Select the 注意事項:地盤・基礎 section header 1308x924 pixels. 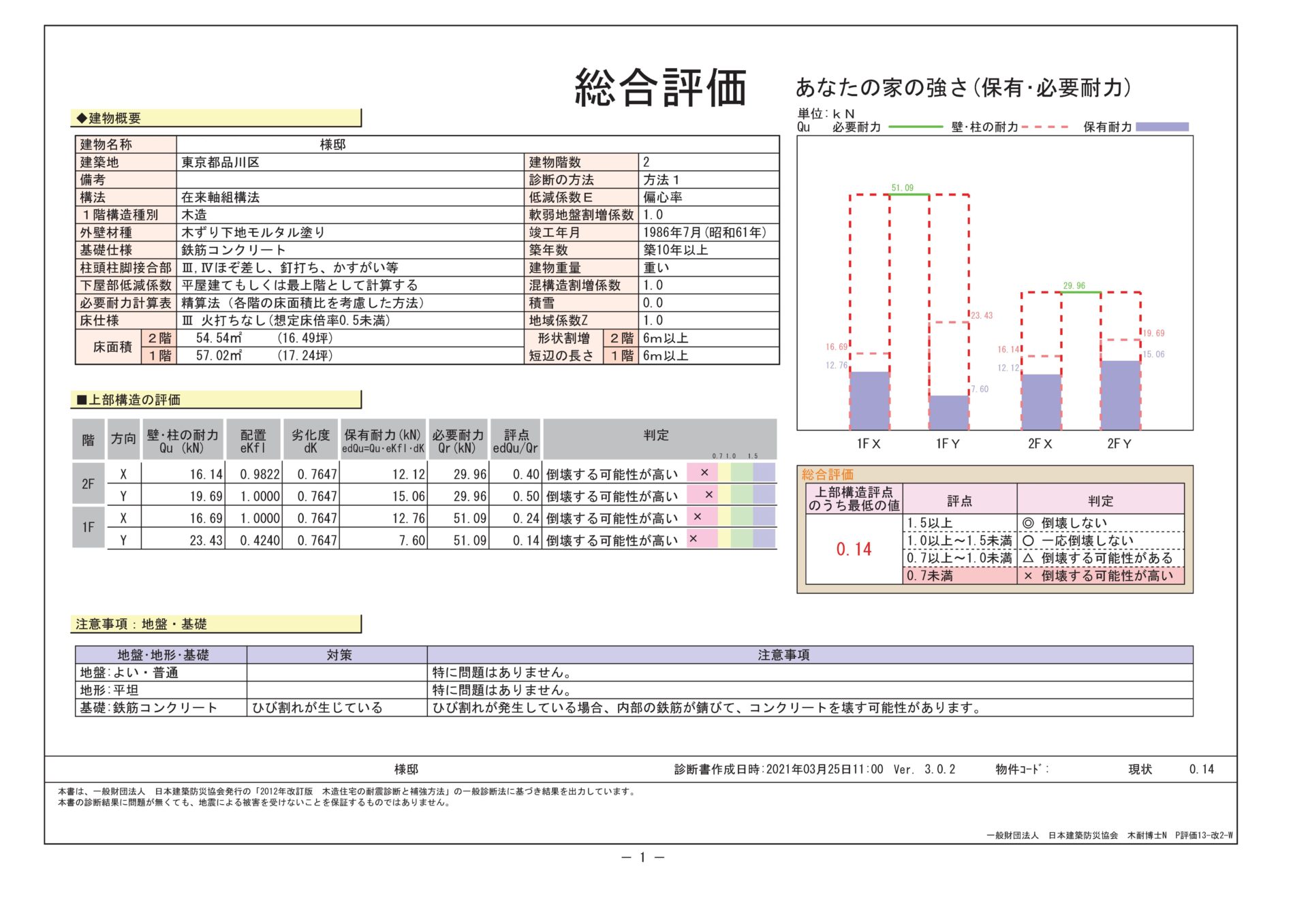coord(215,624)
